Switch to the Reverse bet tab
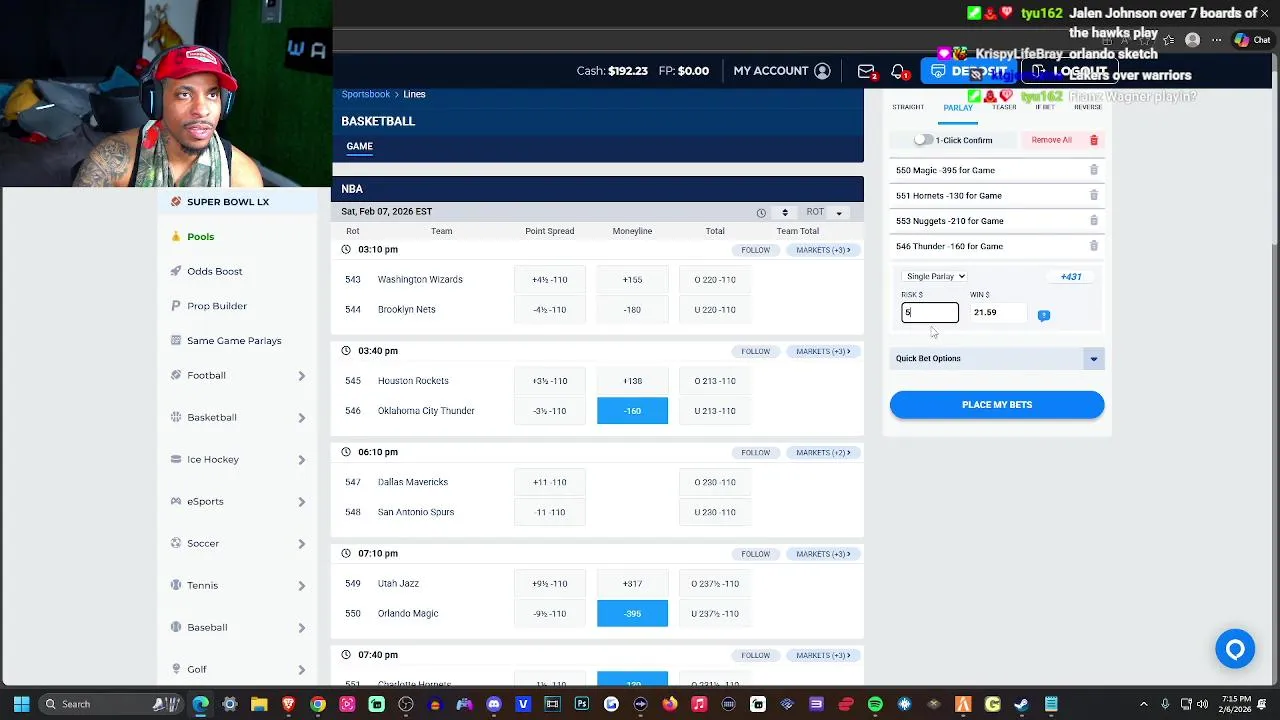This screenshot has height=720, width=1280. [1088, 107]
